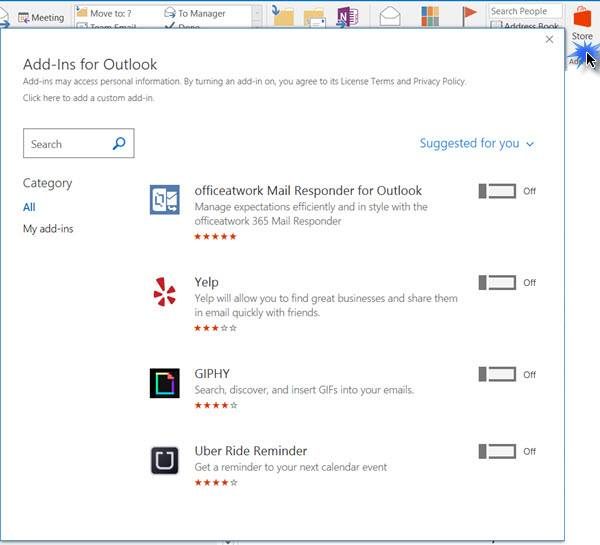Open the Uber Ride Reminder title link

tap(251, 451)
